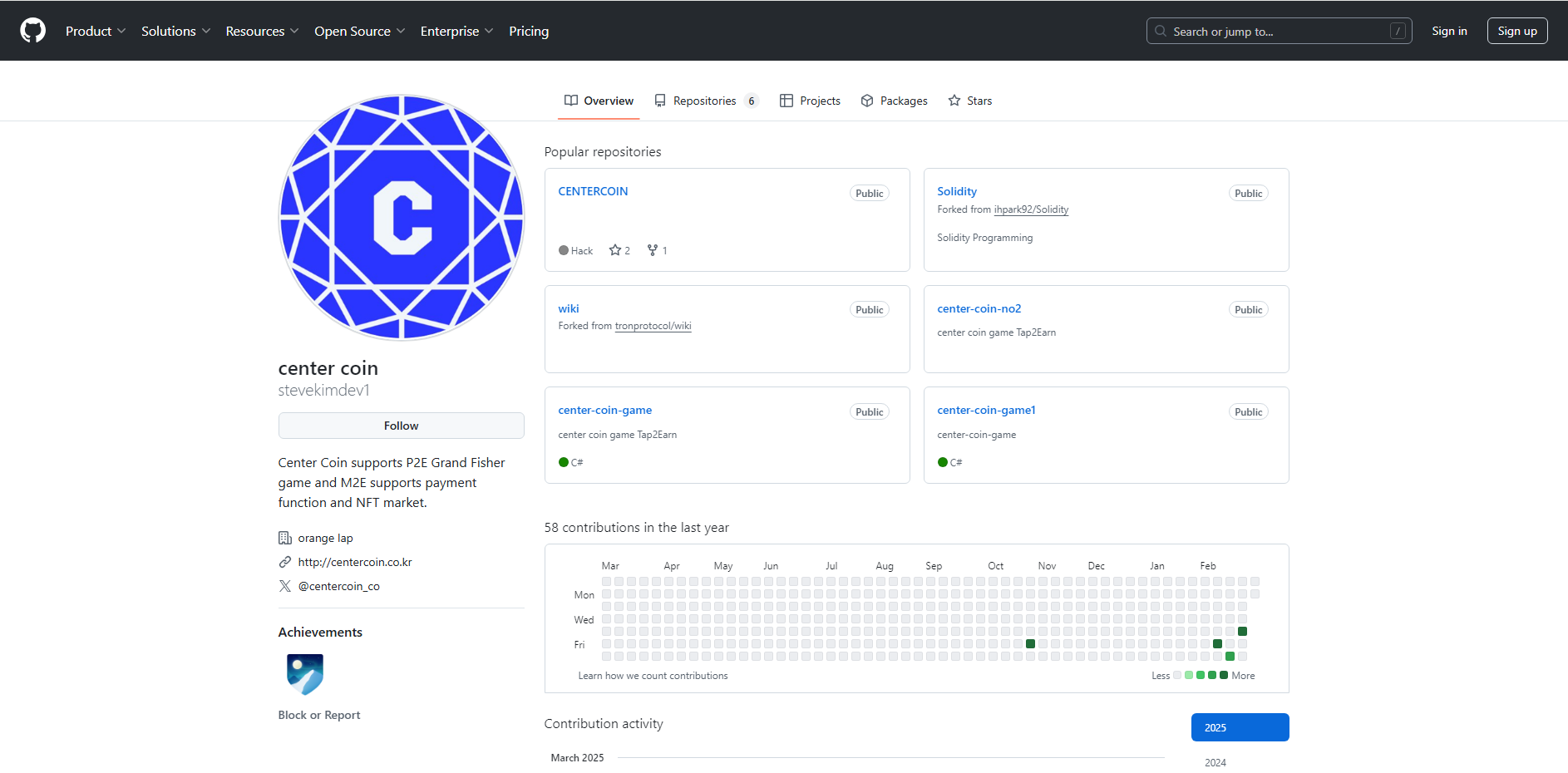Screen dimensions: 1568x773
Task: Follow the stevekimdev1 user
Action: 402,426
